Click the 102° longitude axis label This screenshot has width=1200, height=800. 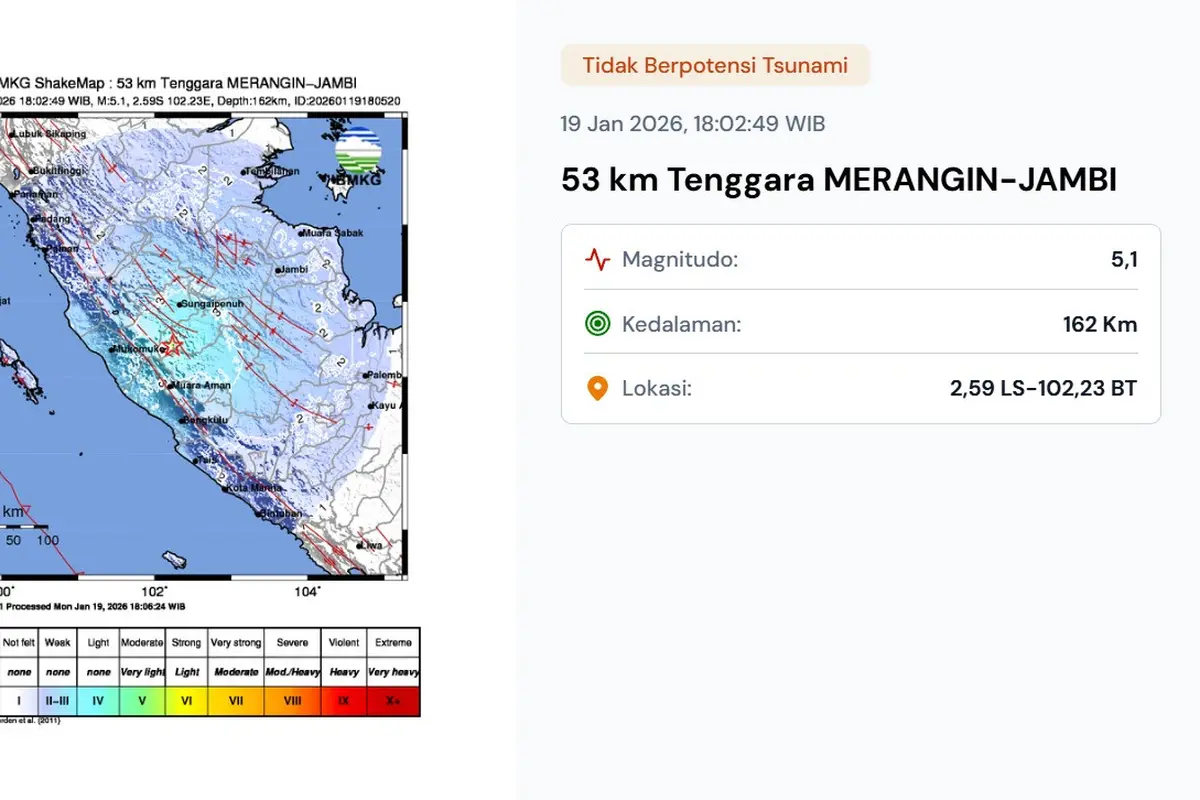click(157, 592)
